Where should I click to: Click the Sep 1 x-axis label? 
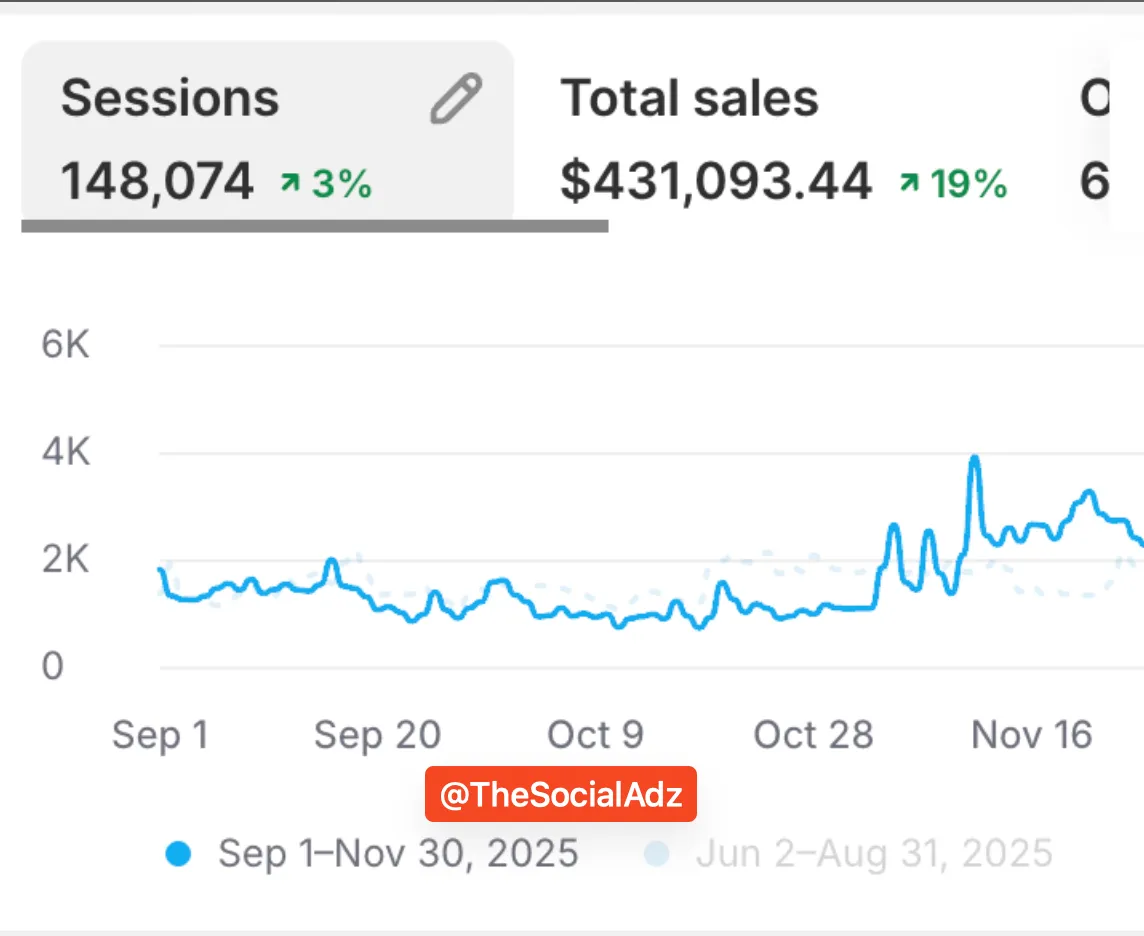[x=160, y=735]
